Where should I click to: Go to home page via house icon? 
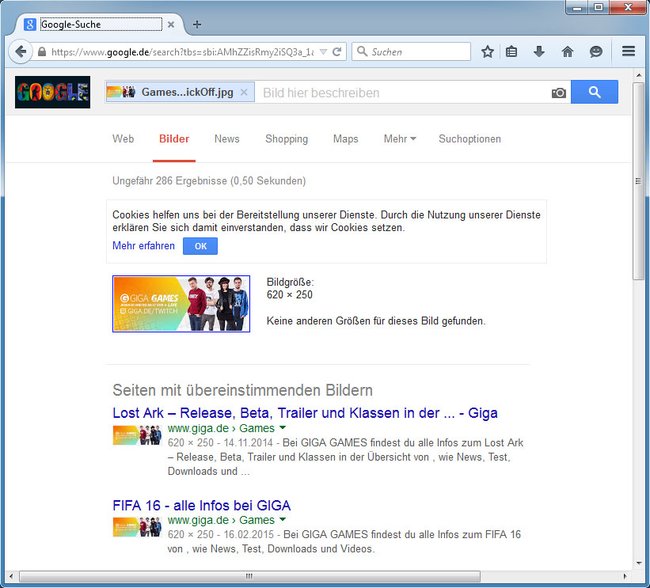pos(567,52)
